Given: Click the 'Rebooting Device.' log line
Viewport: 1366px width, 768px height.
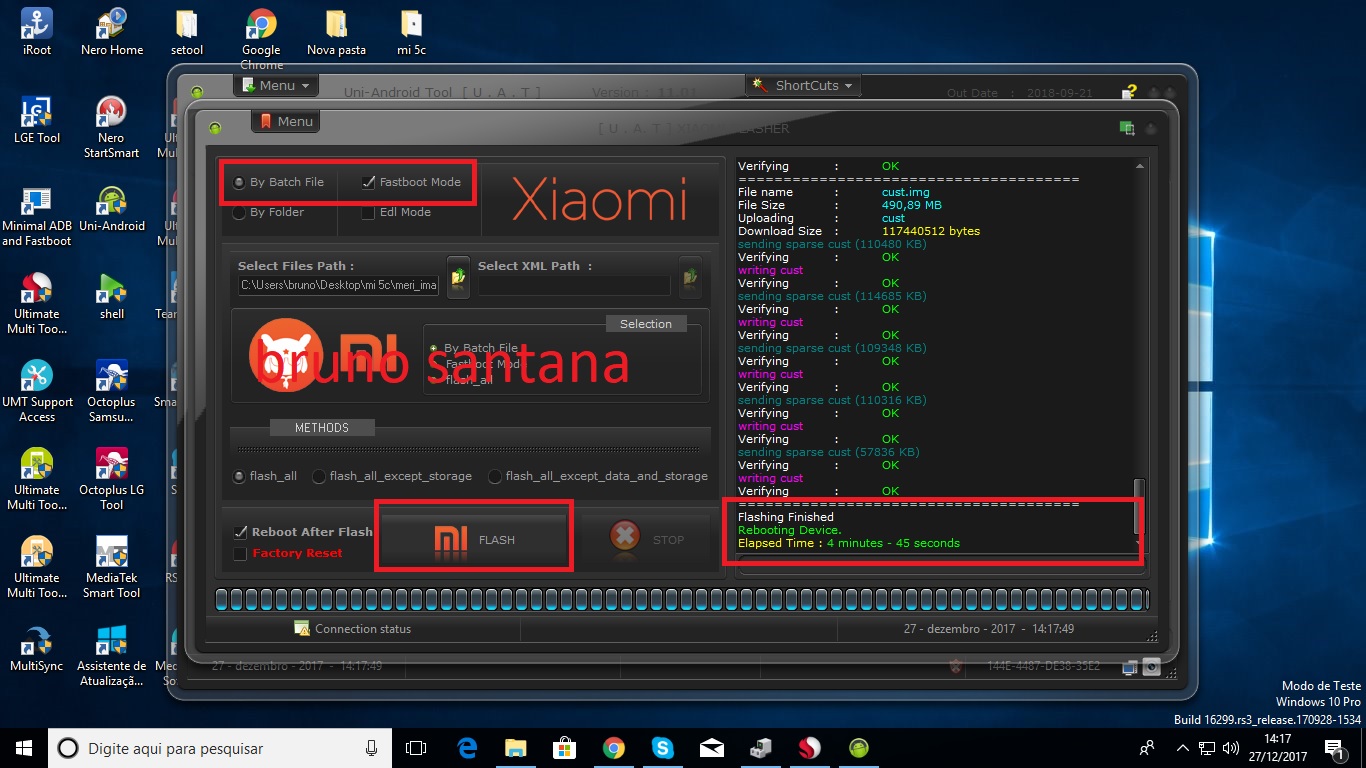Looking at the screenshot, I should 790,530.
